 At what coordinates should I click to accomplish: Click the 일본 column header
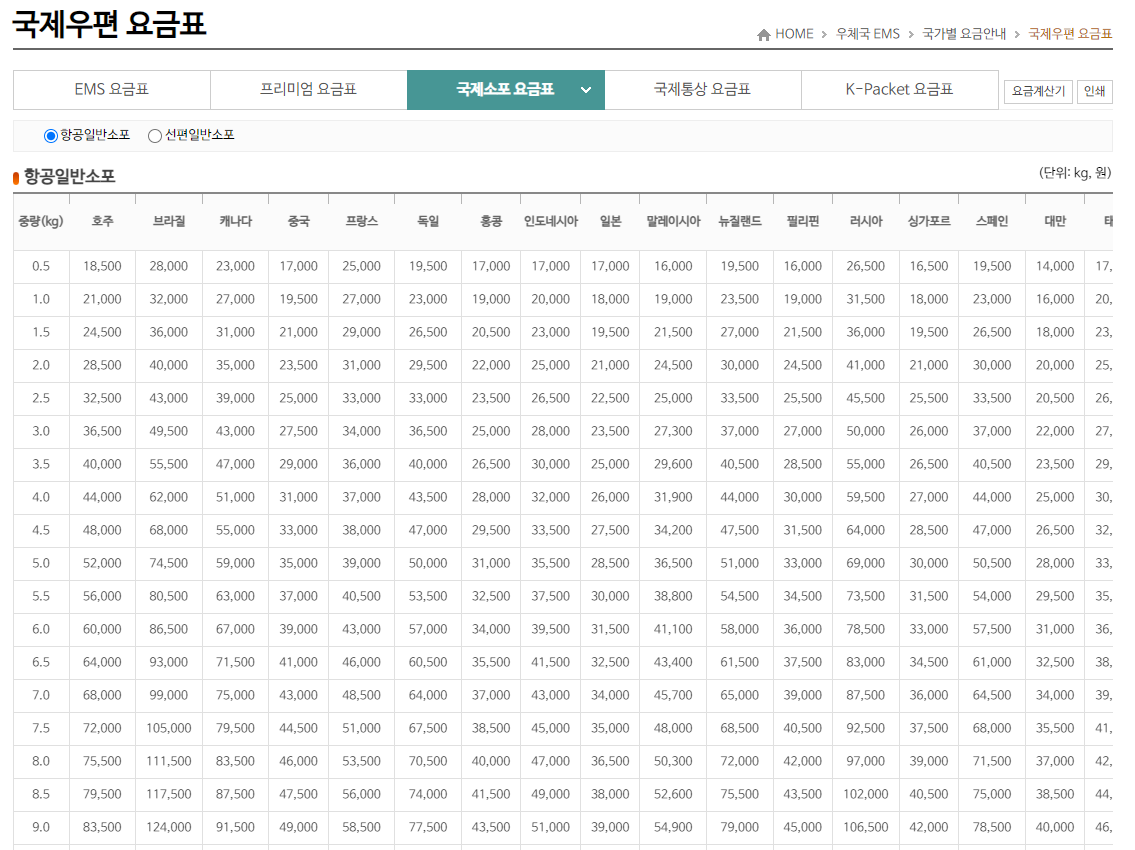610,222
